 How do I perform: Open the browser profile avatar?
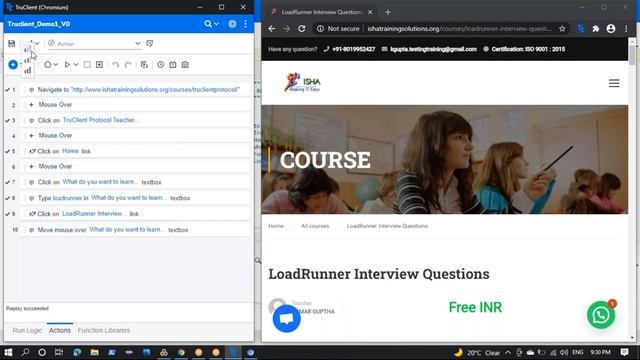611,29
